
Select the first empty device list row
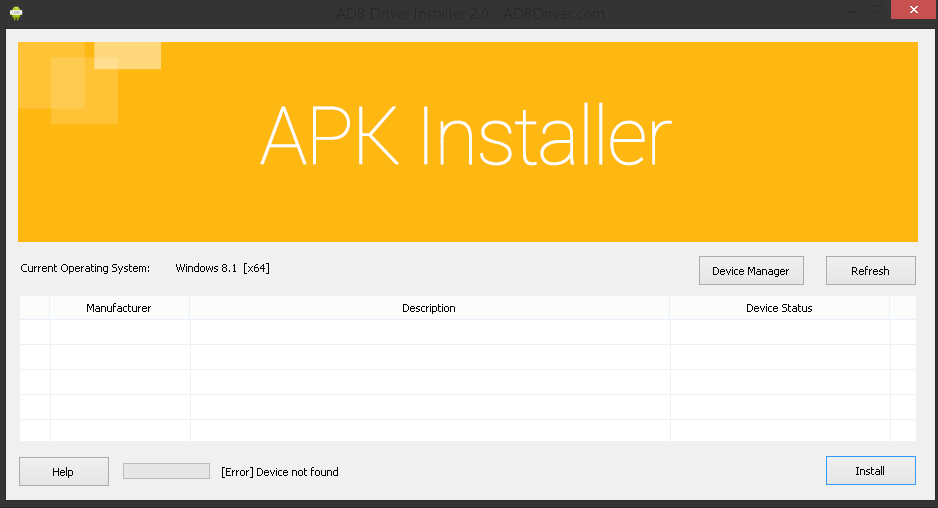(x=430, y=332)
